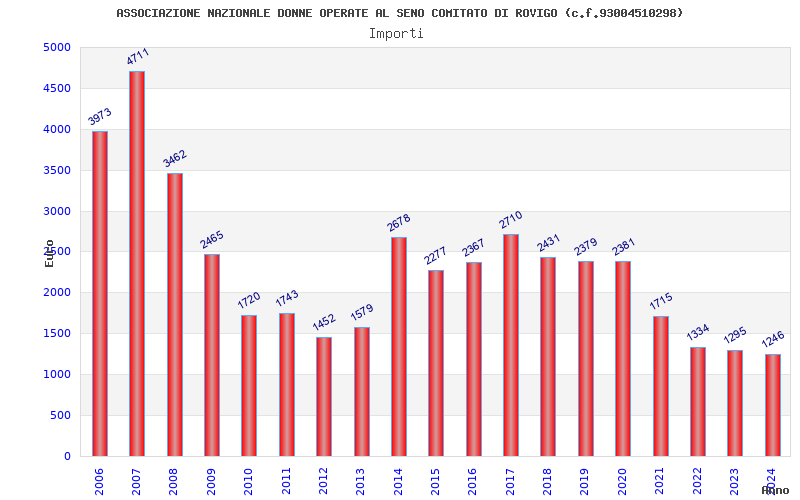800x500 pixels.
Task: Click the x-axis year label 2015
Action: tap(435, 481)
